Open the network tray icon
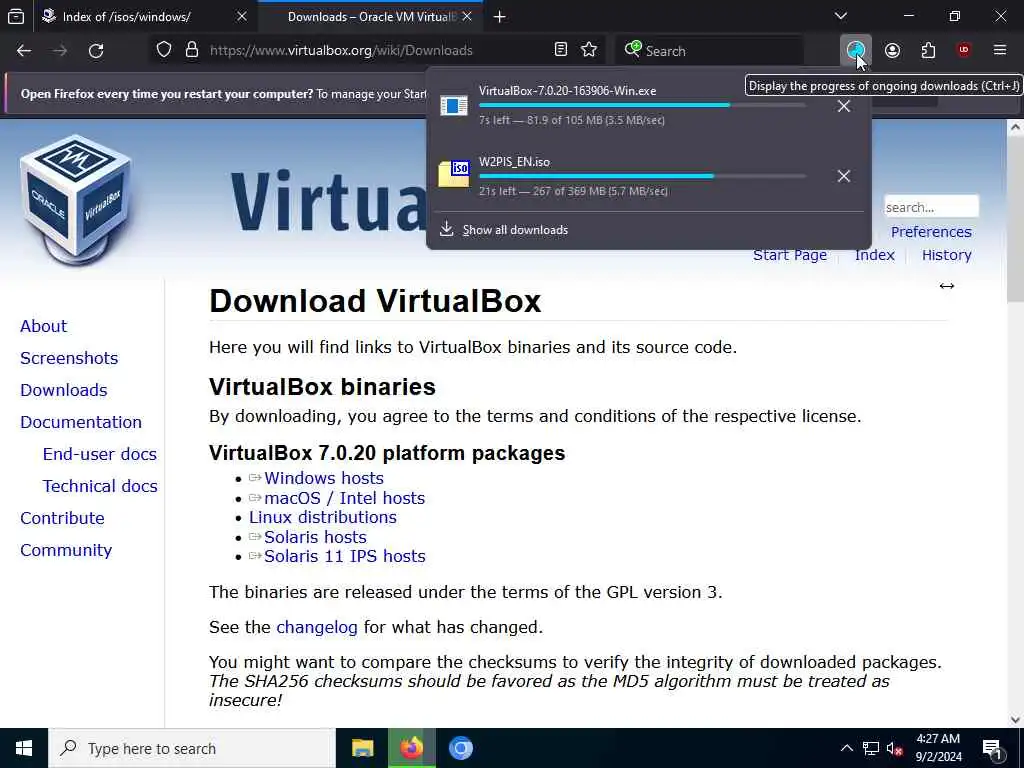1024x768 pixels. (x=871, y=748)
